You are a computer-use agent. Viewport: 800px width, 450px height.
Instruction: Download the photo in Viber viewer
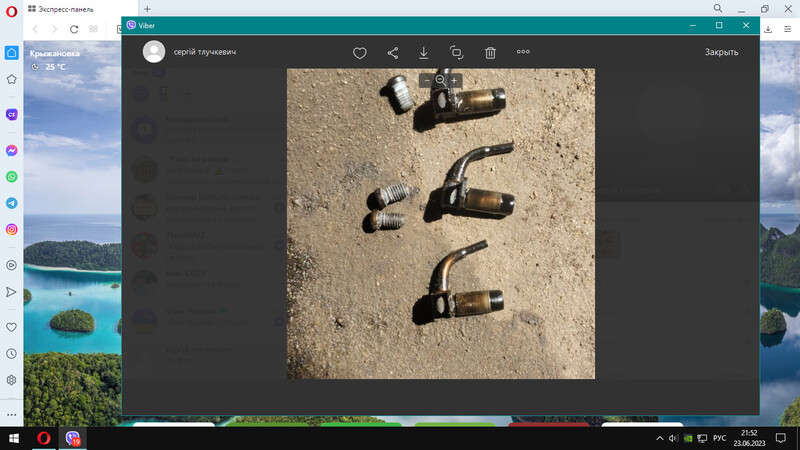423,53
